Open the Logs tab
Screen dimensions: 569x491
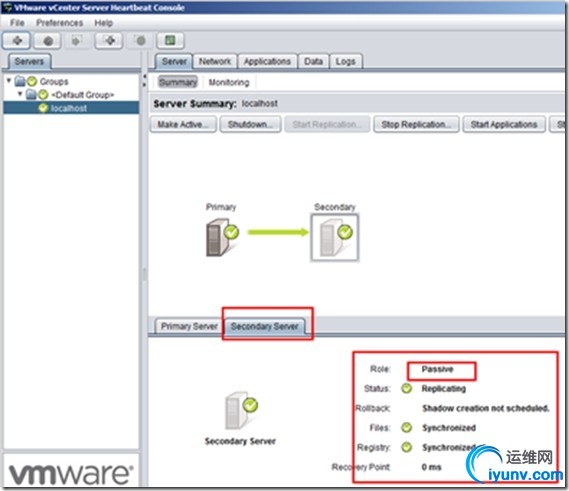345,61
